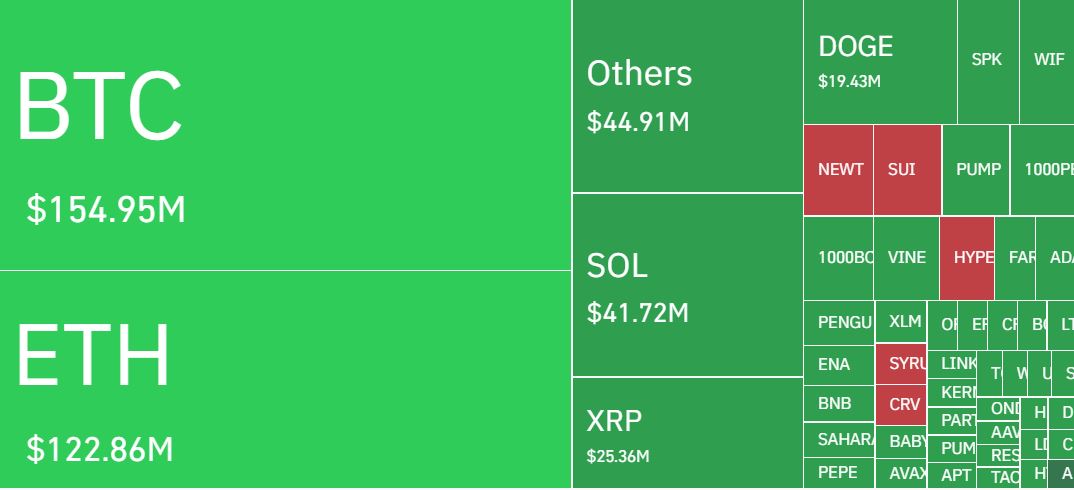The height and width of the screenshot is (490, 1074).
Task: Select the ETH $122.86M block
Action: (285, 380)
